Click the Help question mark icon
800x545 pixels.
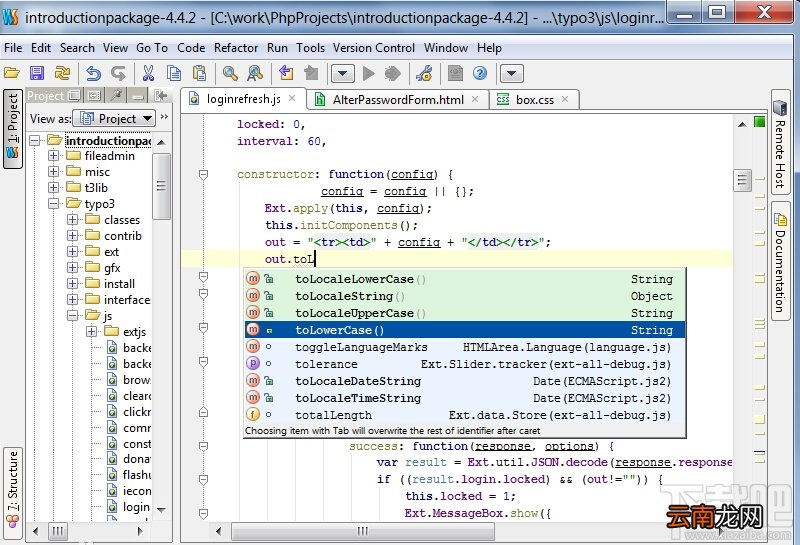(x=480, y=73)
